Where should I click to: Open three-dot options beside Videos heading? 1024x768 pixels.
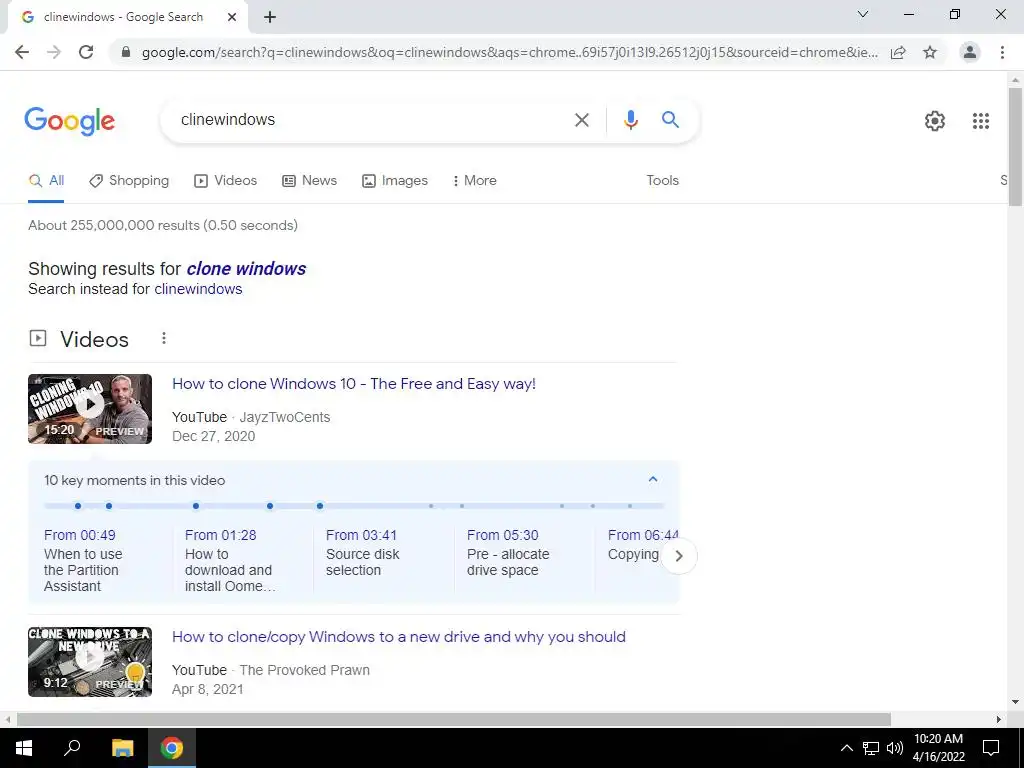[x=164, y=338]
